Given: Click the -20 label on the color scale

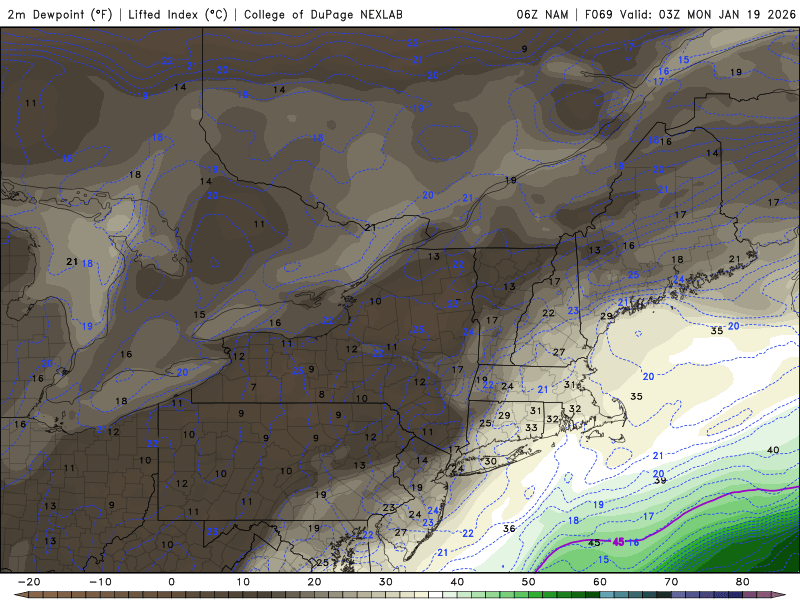Looking at the screenshot, I should click(29, 582).
